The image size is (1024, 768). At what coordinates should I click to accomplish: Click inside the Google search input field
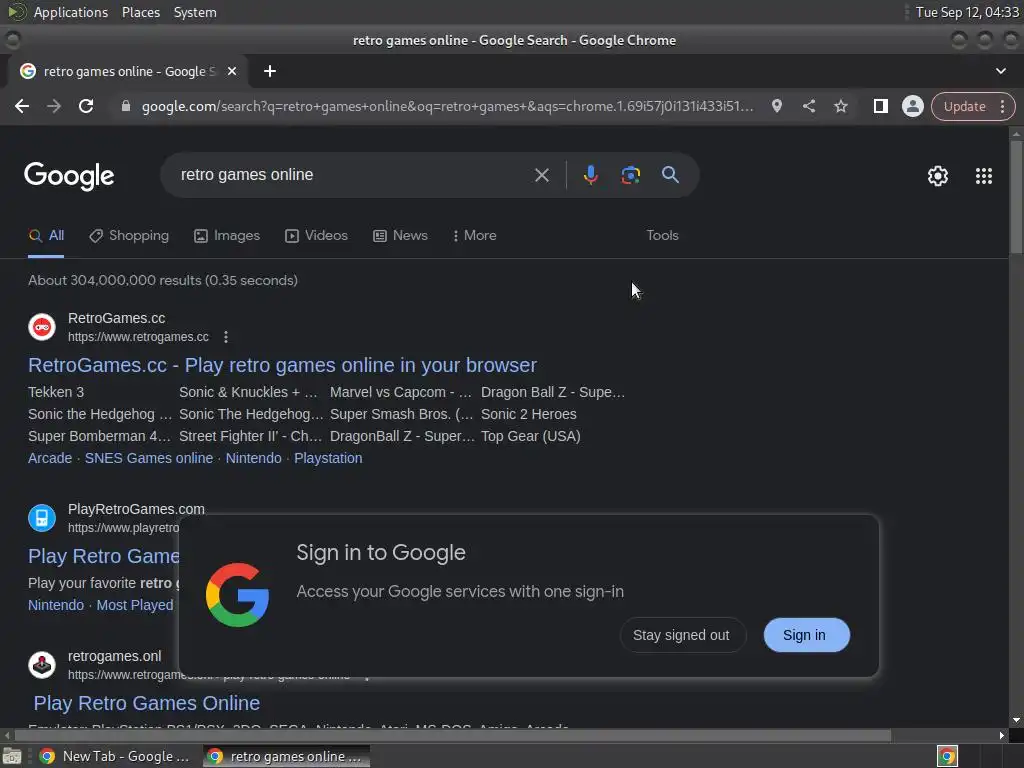[x=353, y=175]
